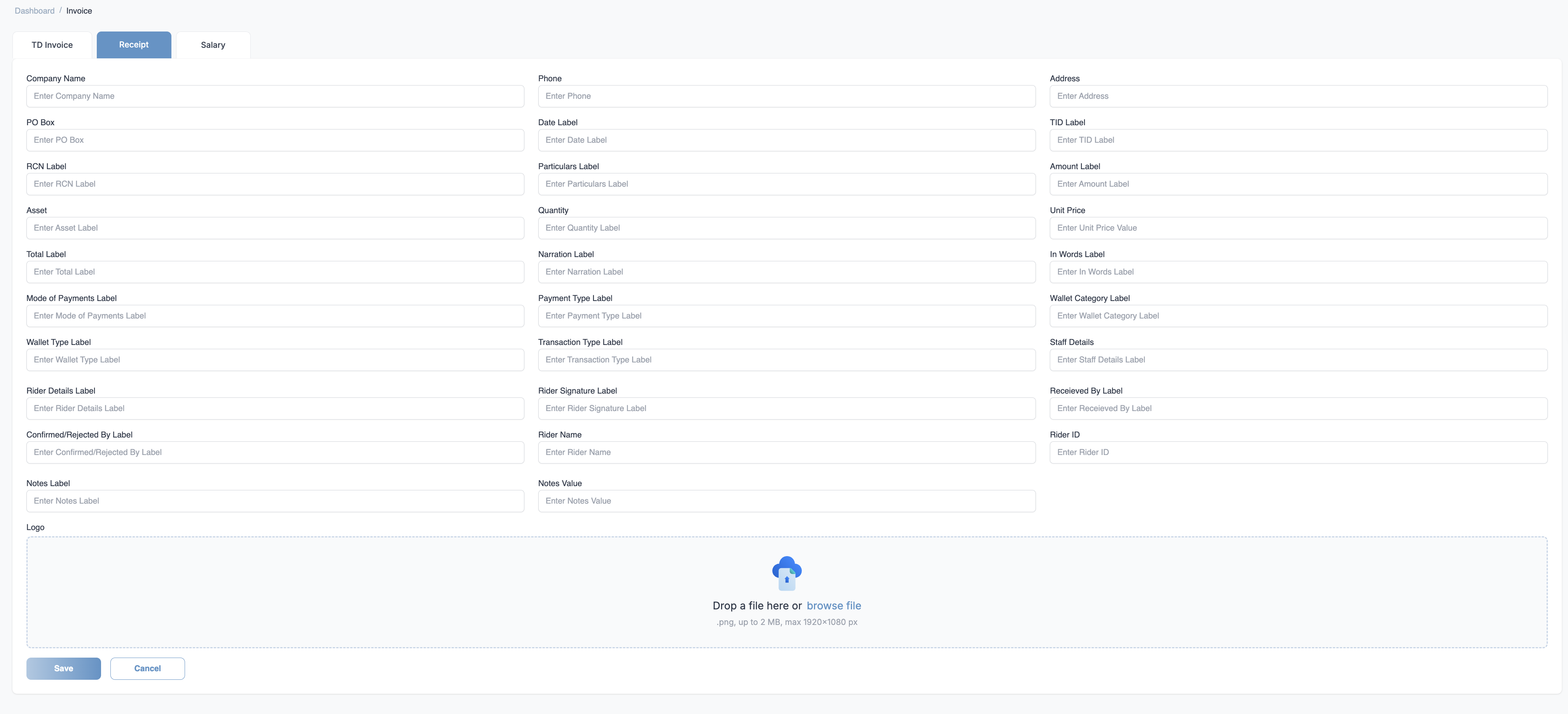Focus the In Words Label field

point(1298,272)
